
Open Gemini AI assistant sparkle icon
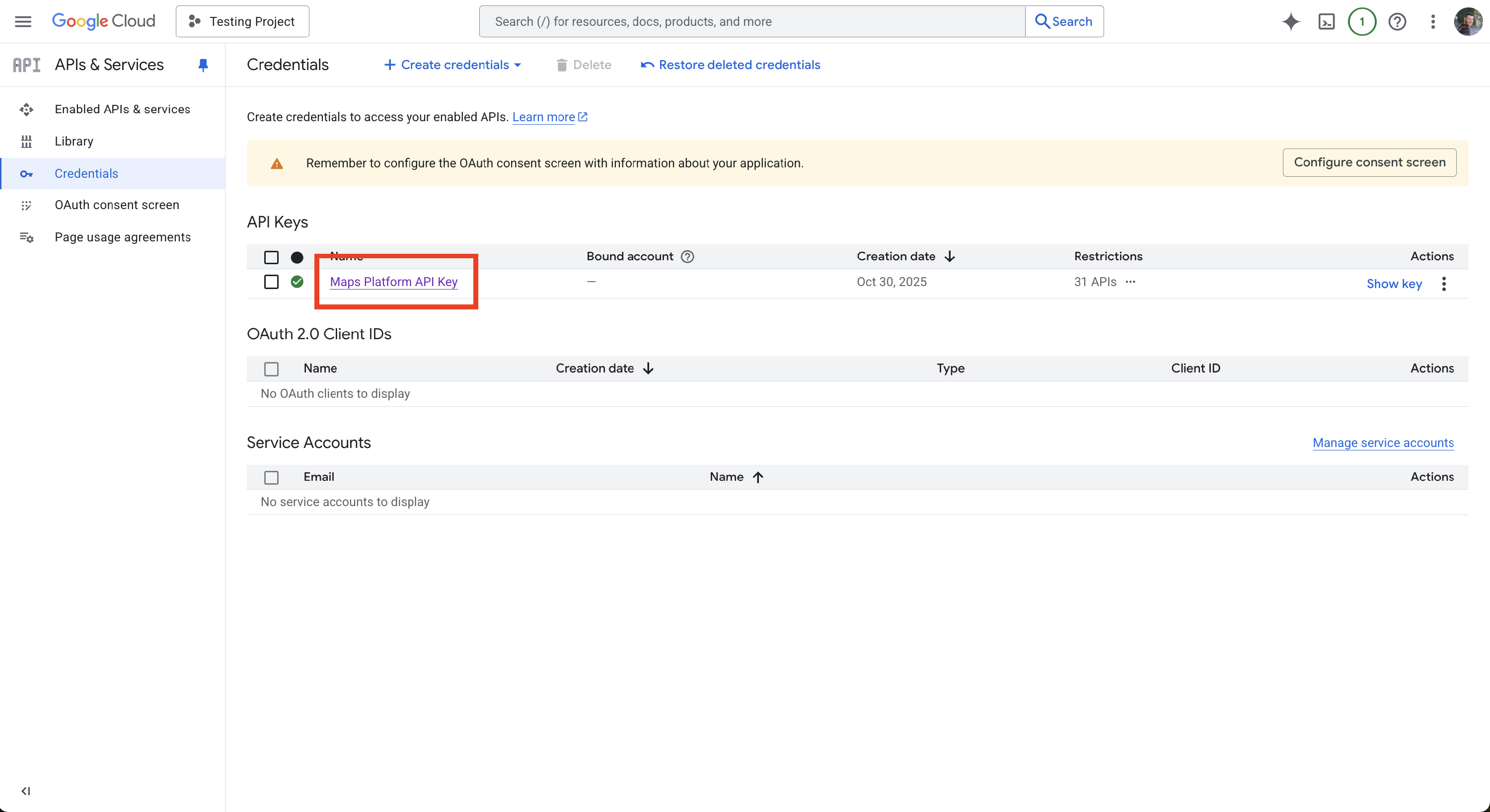(1290, 21)
